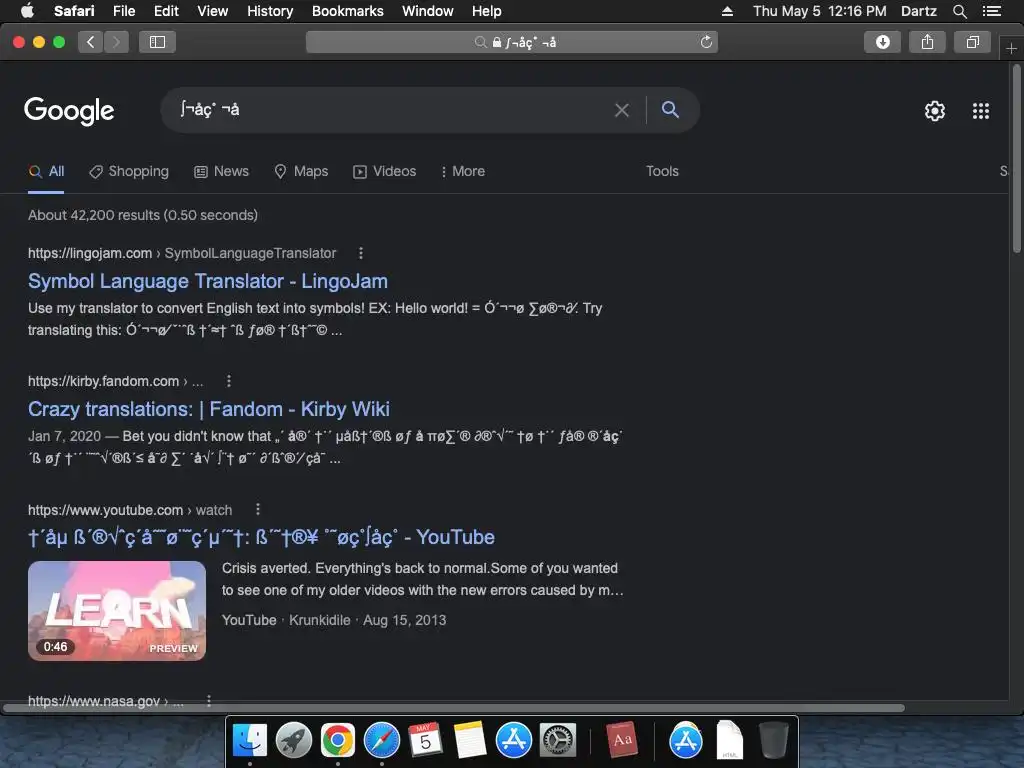
Task: Open the Google apps grid
Action: (x=981, y=111)
